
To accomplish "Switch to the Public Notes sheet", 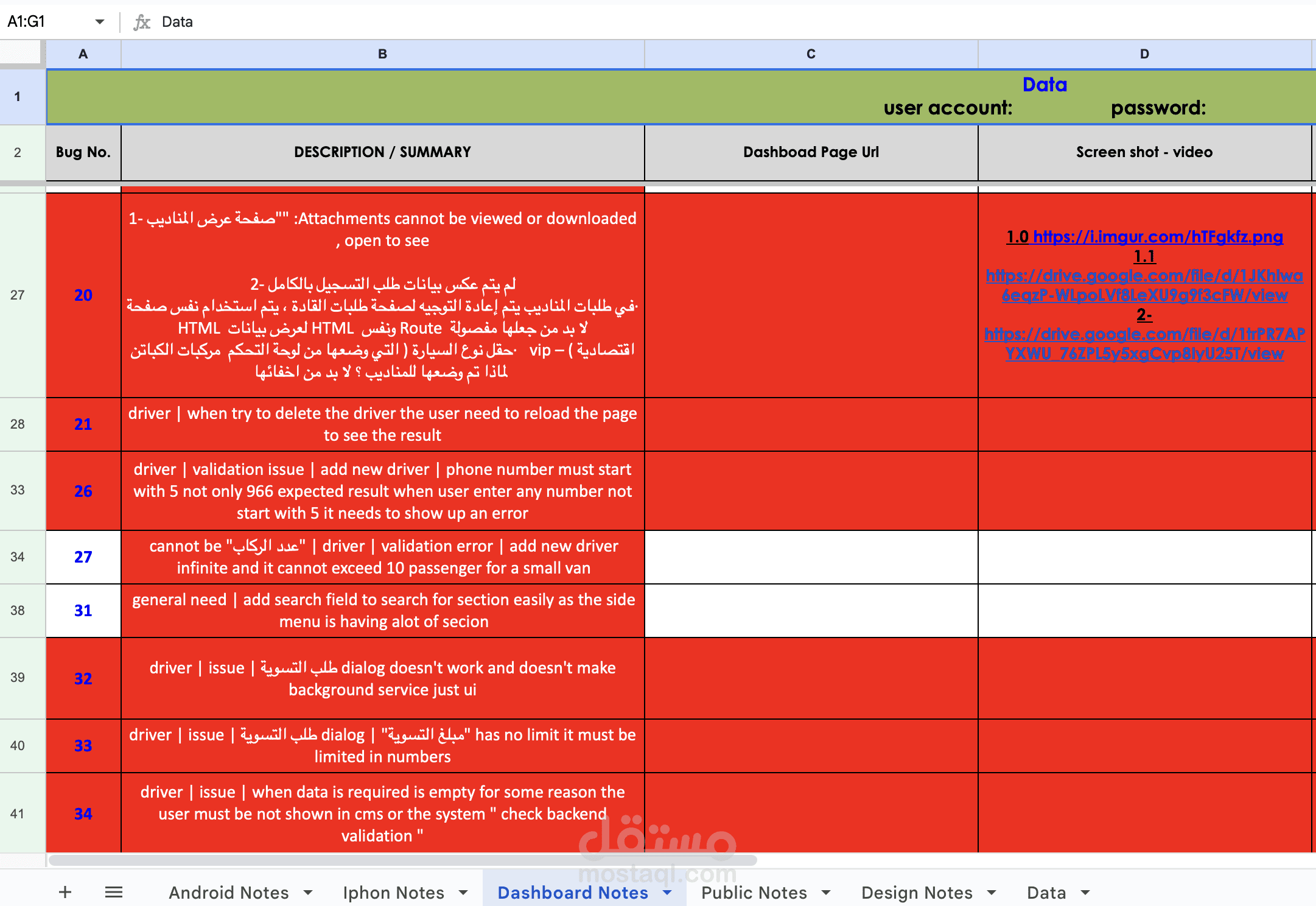I will [x=754, y=893].
